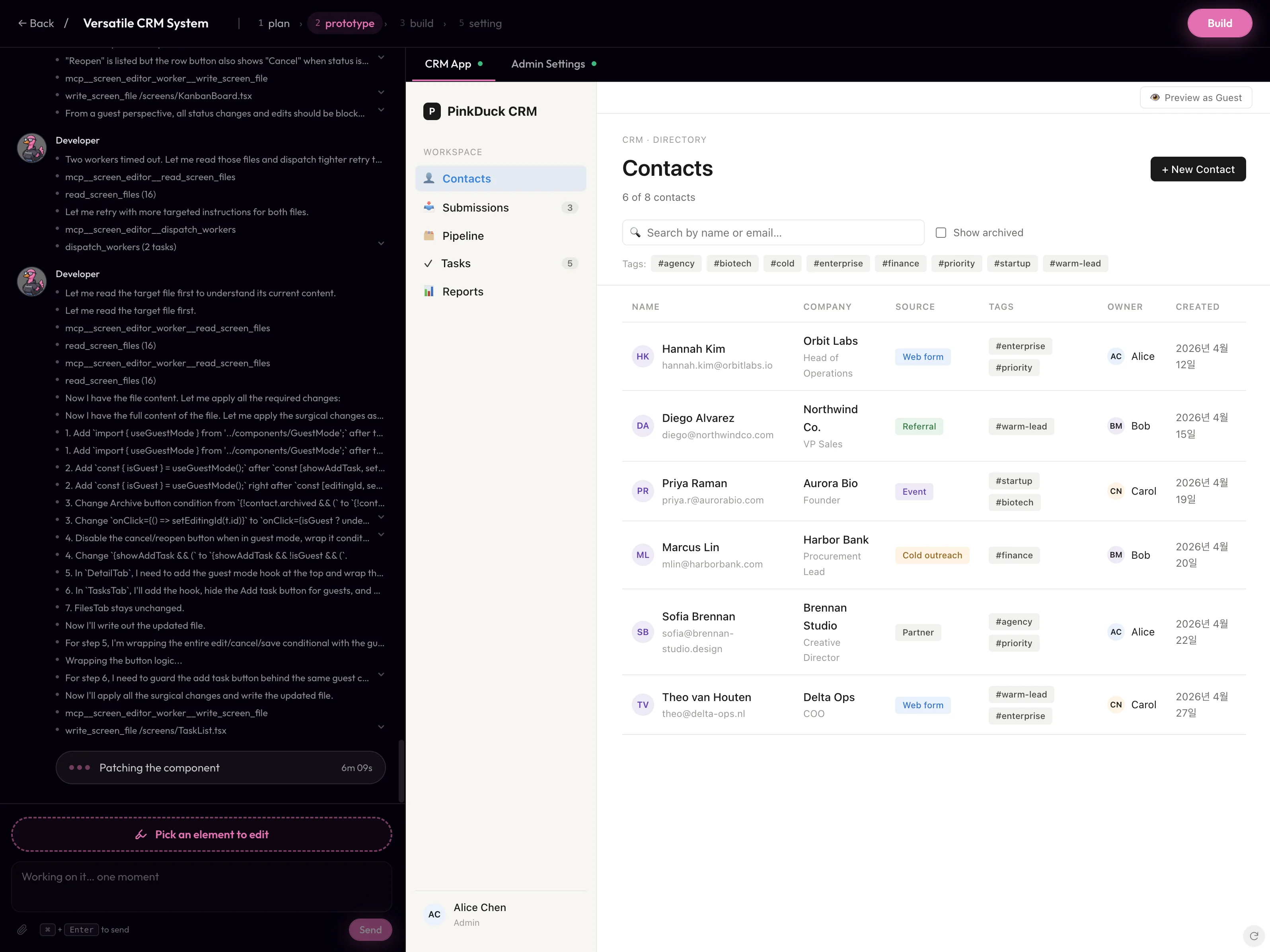Click Priya Raman's PR avatar
Viewport: 1270px width, 952px height.
(643, 491)
